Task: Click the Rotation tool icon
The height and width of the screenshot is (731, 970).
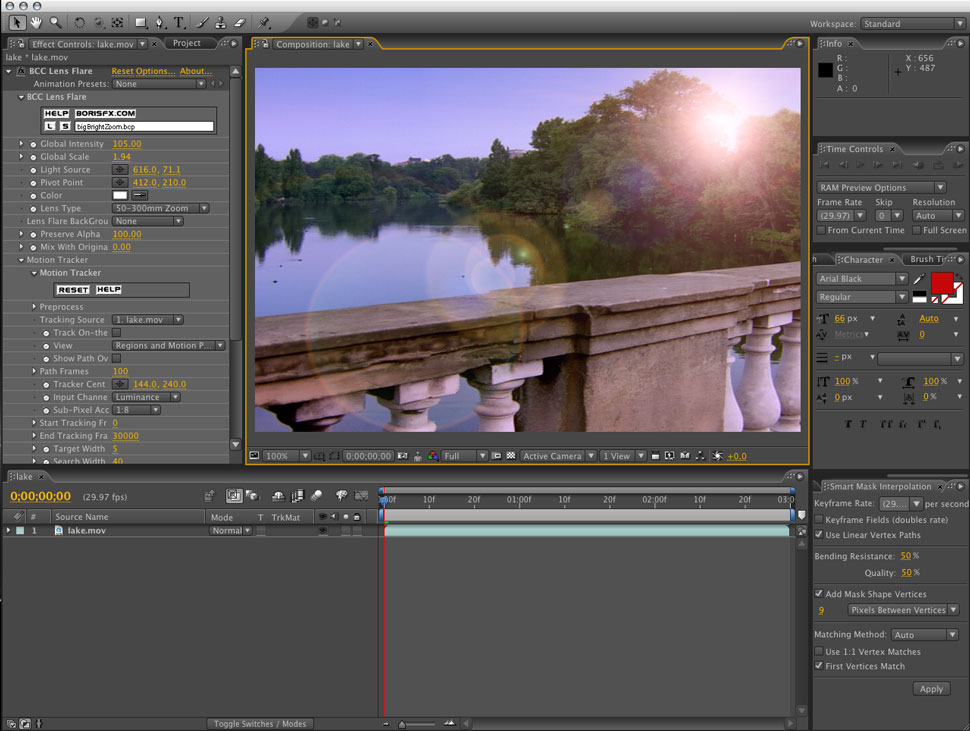Action: point(79,22)
